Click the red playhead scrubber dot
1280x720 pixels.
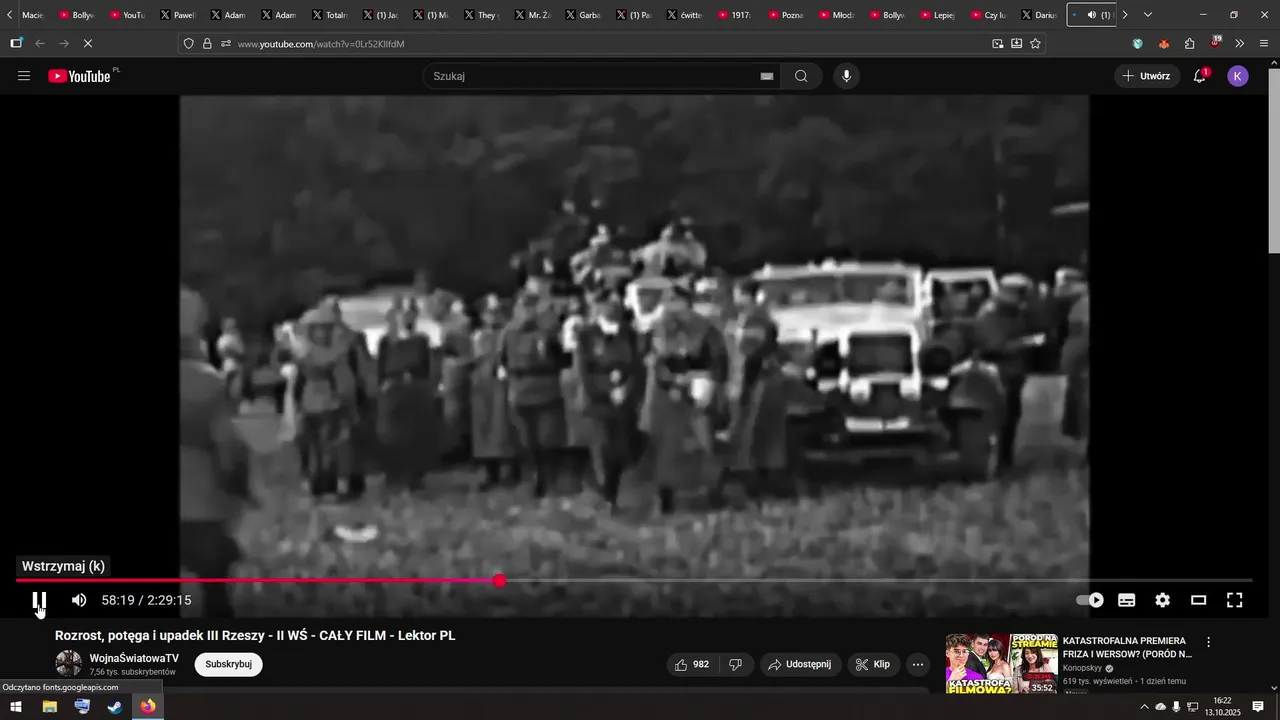[499, 581]
